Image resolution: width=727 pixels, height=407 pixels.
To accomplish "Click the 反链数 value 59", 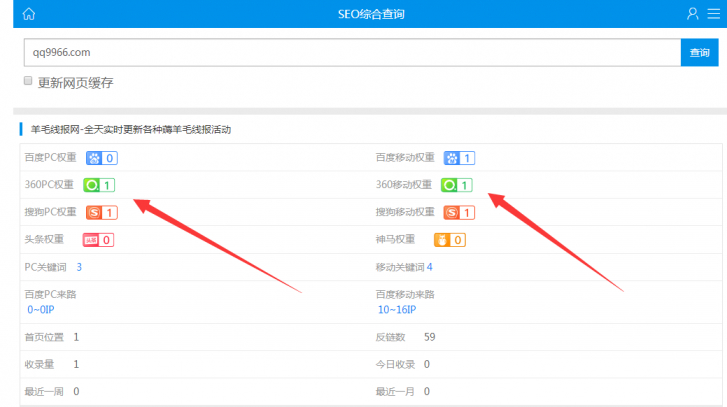I will (x=429, y=337).
